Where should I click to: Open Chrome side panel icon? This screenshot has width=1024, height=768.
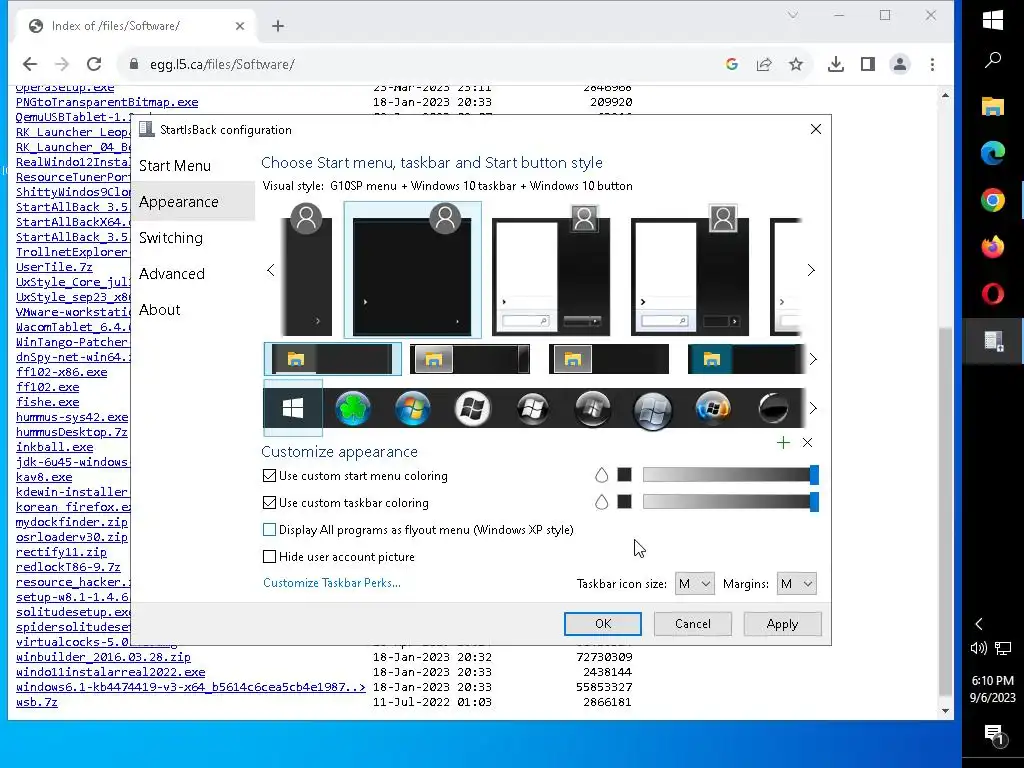pyautogui.click(x=867, y=64)
